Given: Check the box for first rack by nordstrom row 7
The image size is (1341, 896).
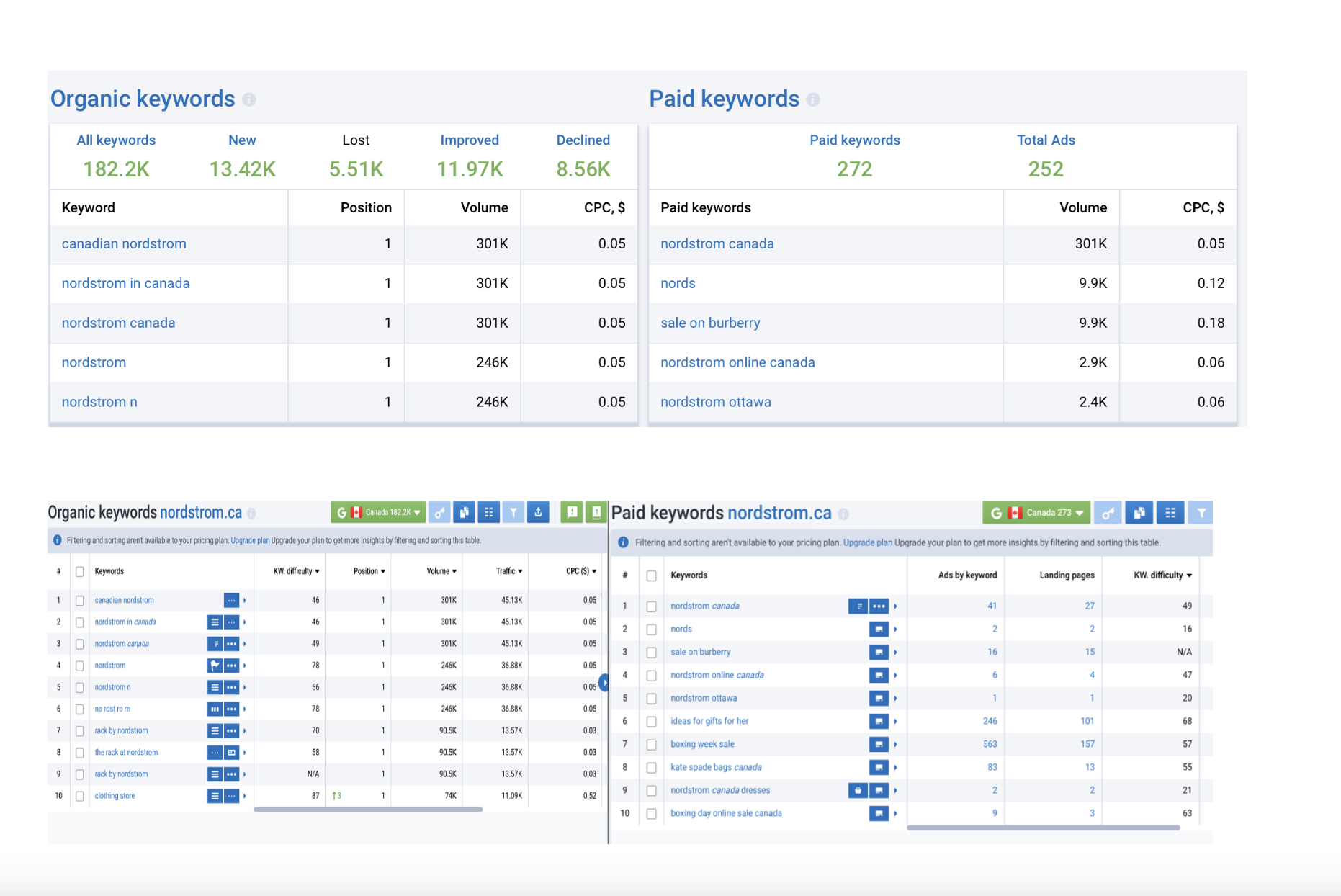Looking at the screenshot, I should click(x=80, y=730).
